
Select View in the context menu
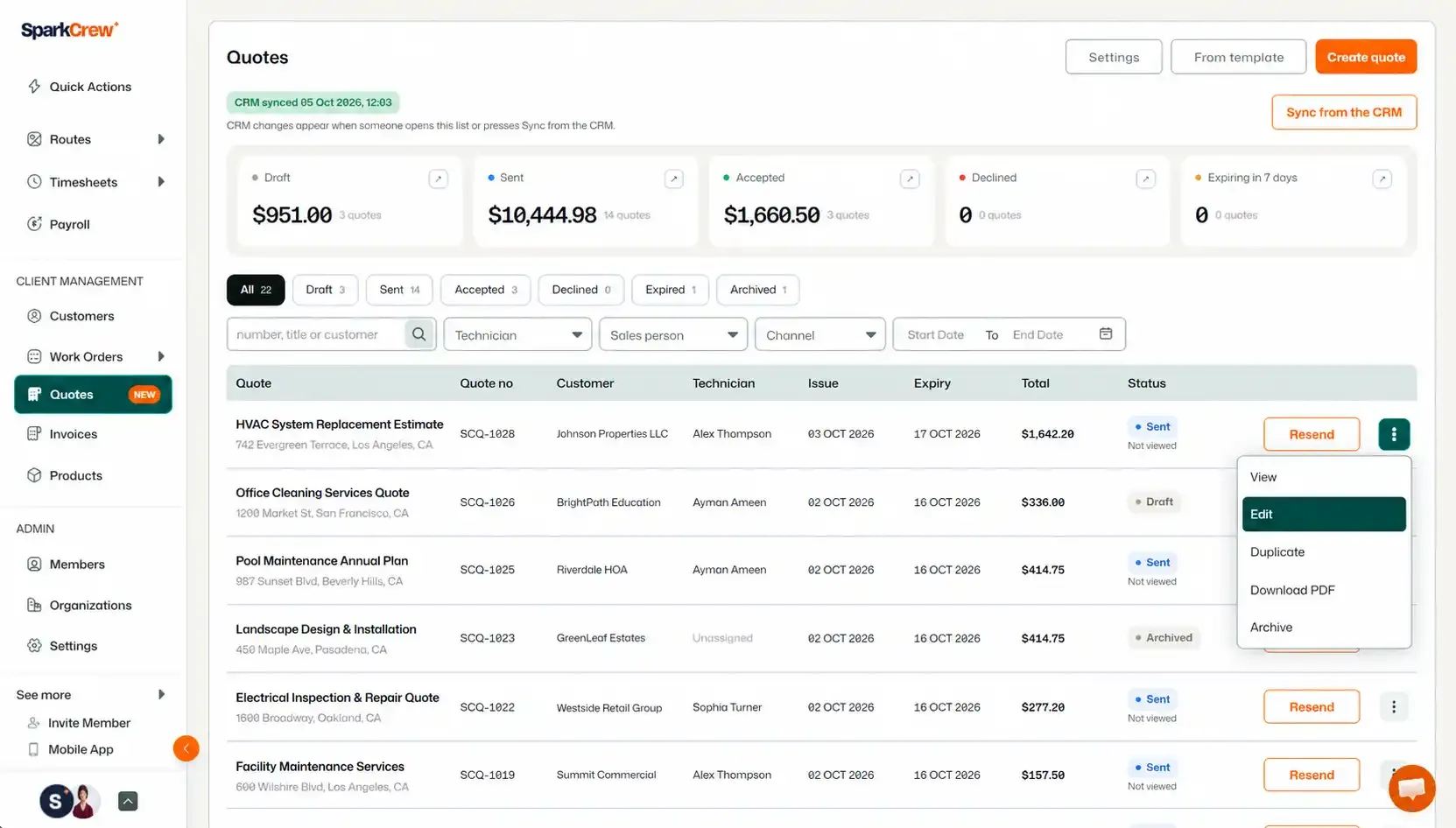1324,477
